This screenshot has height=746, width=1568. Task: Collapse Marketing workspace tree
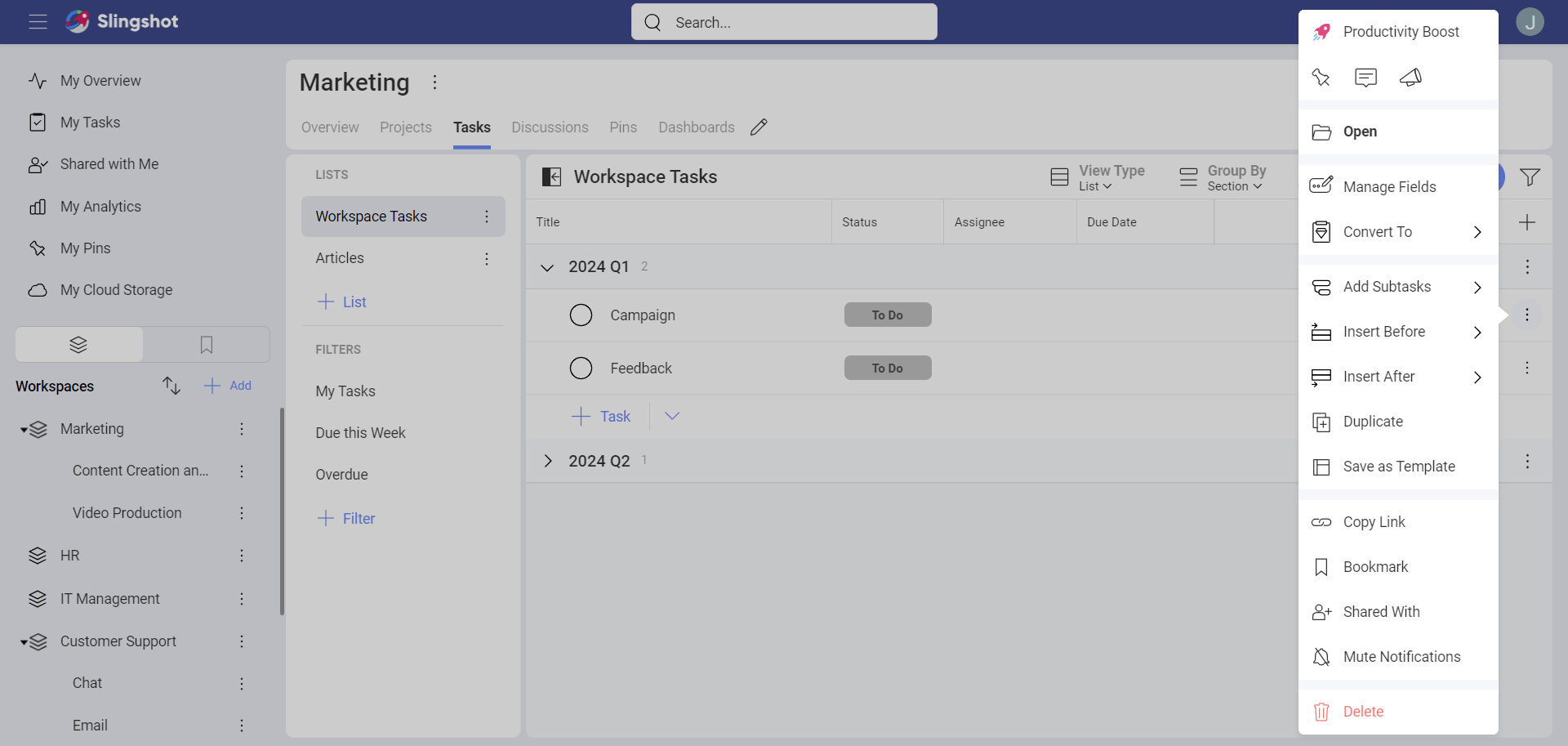click(24, 430)
